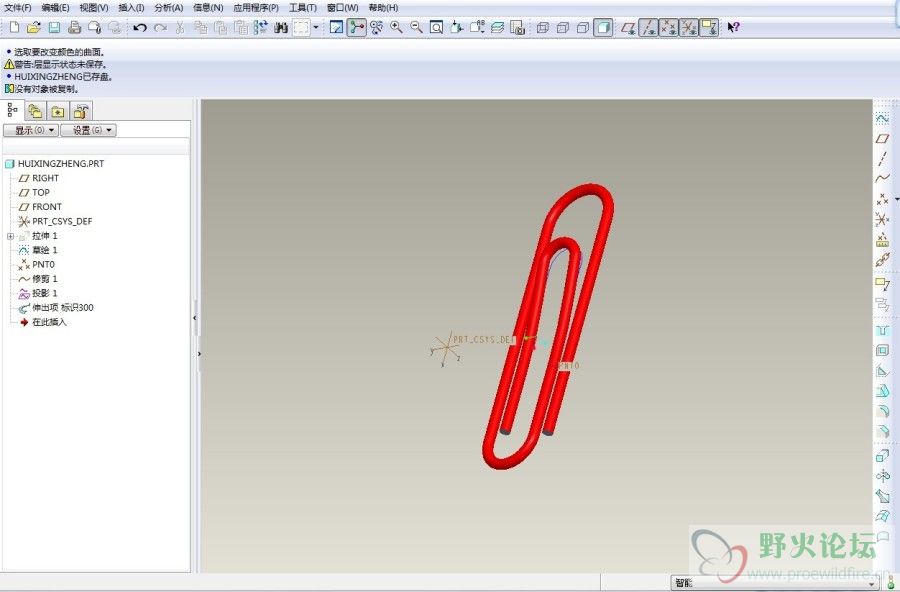Select 伸出项 标识300 in model tree

tap(56, 308)
